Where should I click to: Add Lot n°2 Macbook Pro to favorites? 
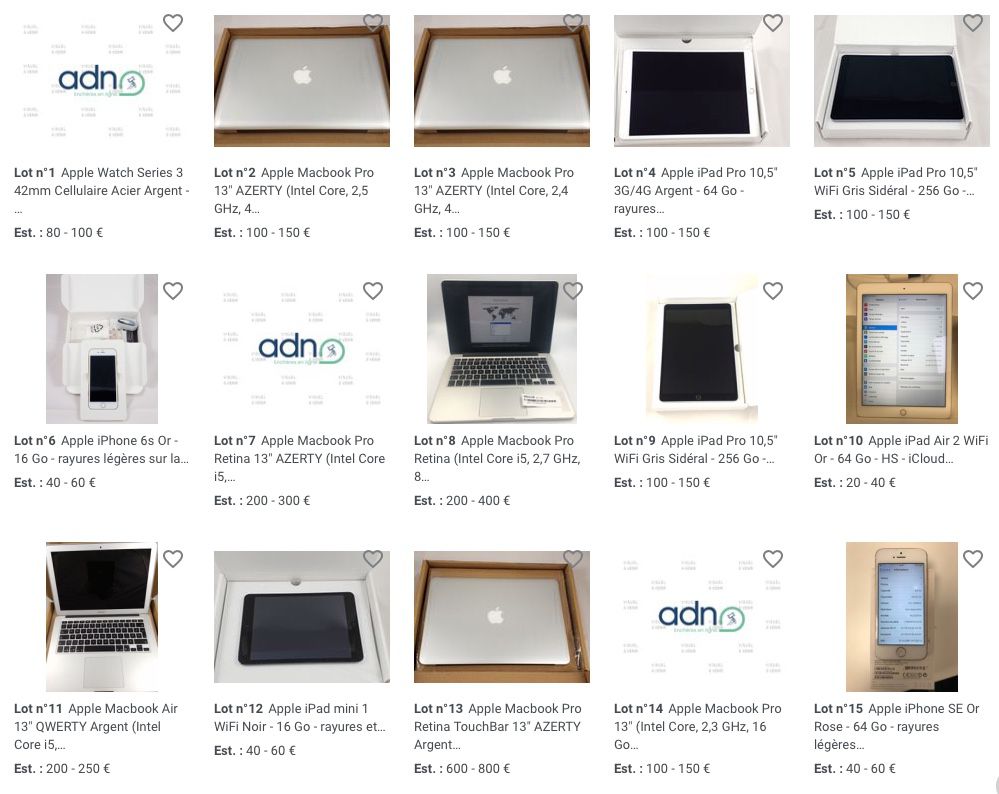pyautogui.click(x=373, y=23)
